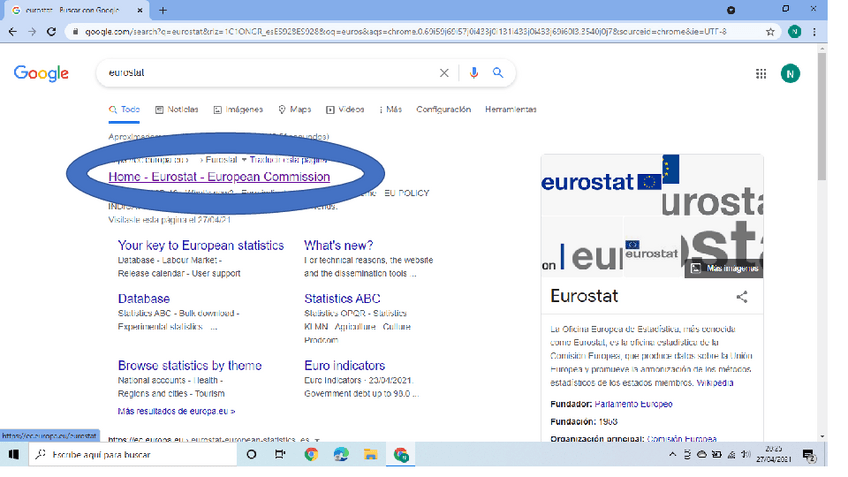Switch to the Noticias tab

coord(177,110)
